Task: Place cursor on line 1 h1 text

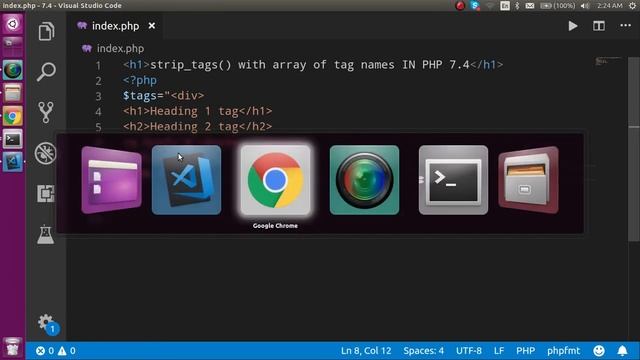Action: [313, 64]
